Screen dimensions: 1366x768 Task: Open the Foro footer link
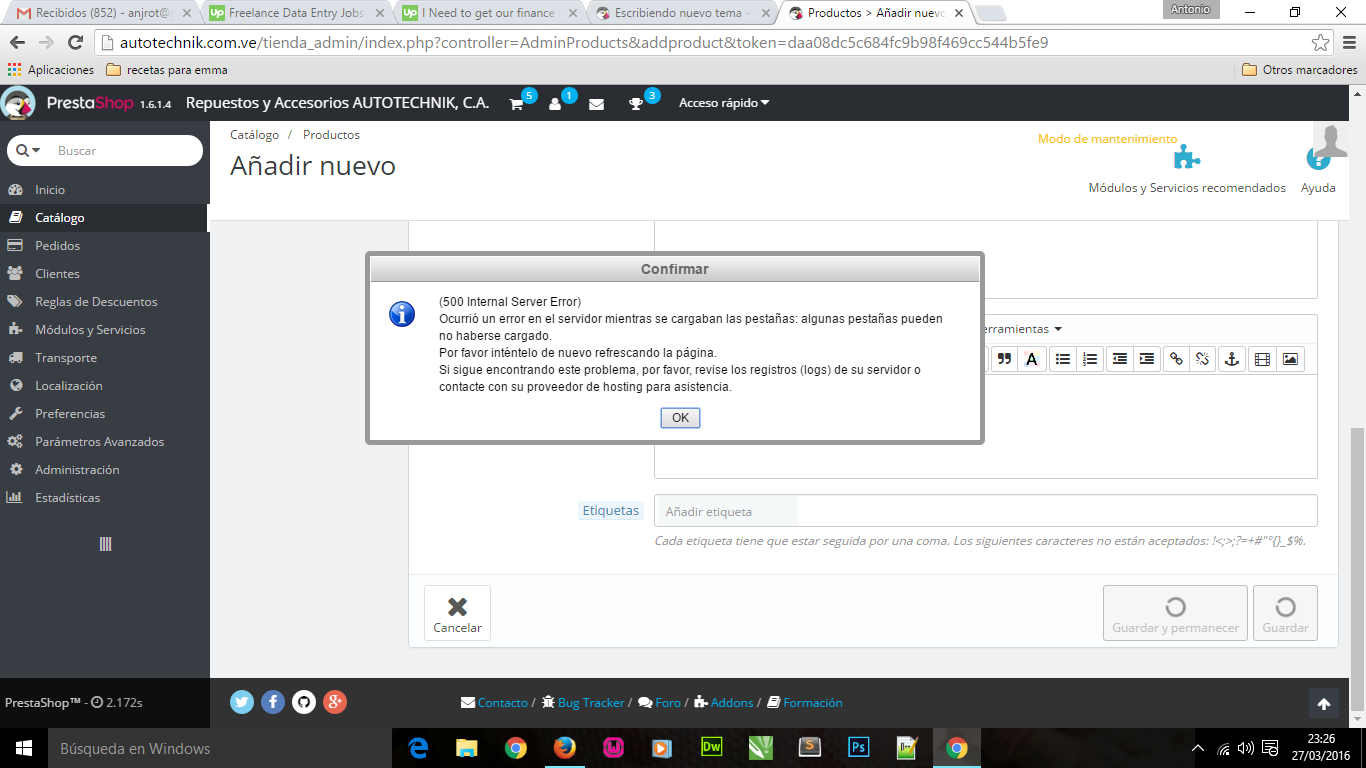coord(659,703)
